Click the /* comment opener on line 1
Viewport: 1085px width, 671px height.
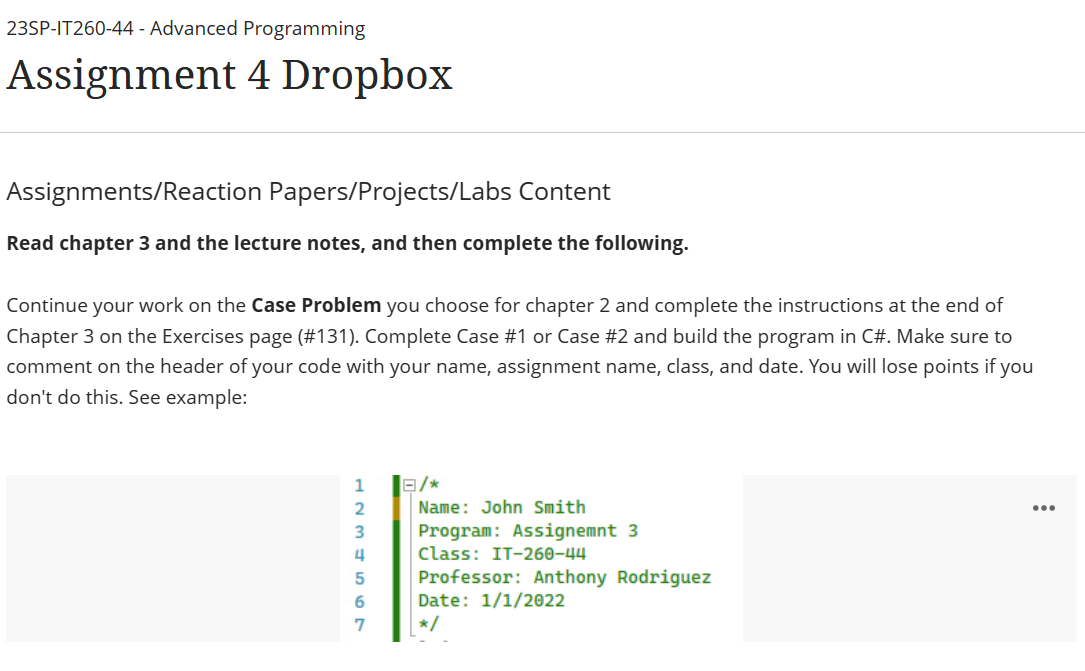tap(430, 485)
